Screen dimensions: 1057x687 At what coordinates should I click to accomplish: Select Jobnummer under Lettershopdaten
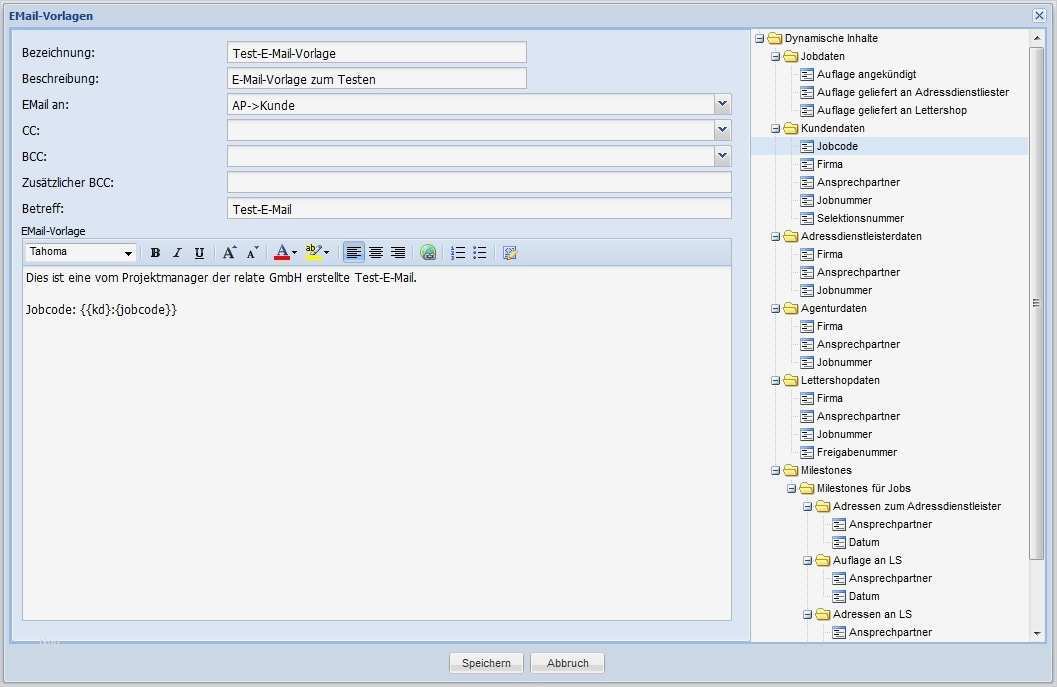(844, 434)
